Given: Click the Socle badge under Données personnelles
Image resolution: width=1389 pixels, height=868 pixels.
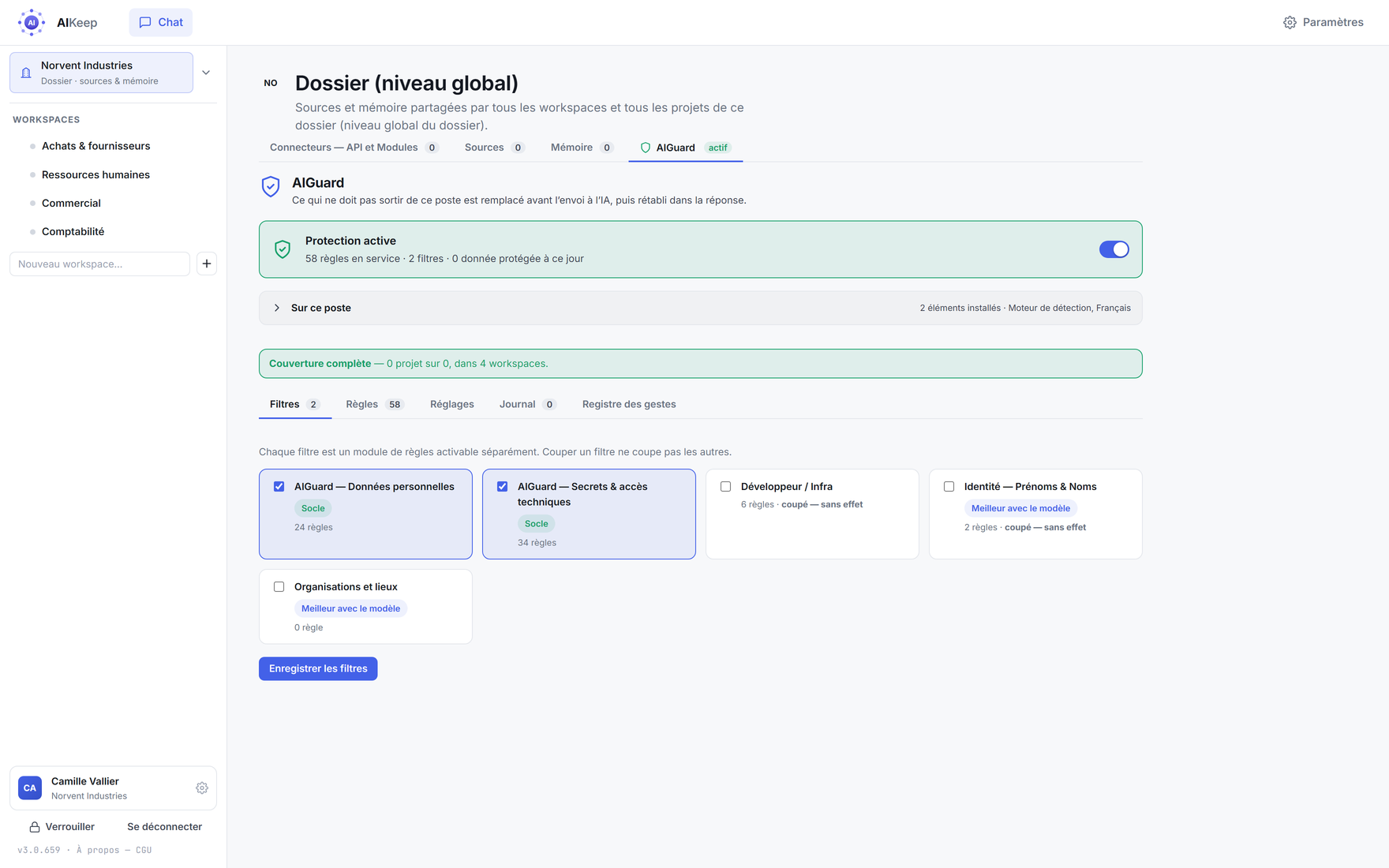Looking at the screenshot, I should pyautogui.click(x=313, y=508).
